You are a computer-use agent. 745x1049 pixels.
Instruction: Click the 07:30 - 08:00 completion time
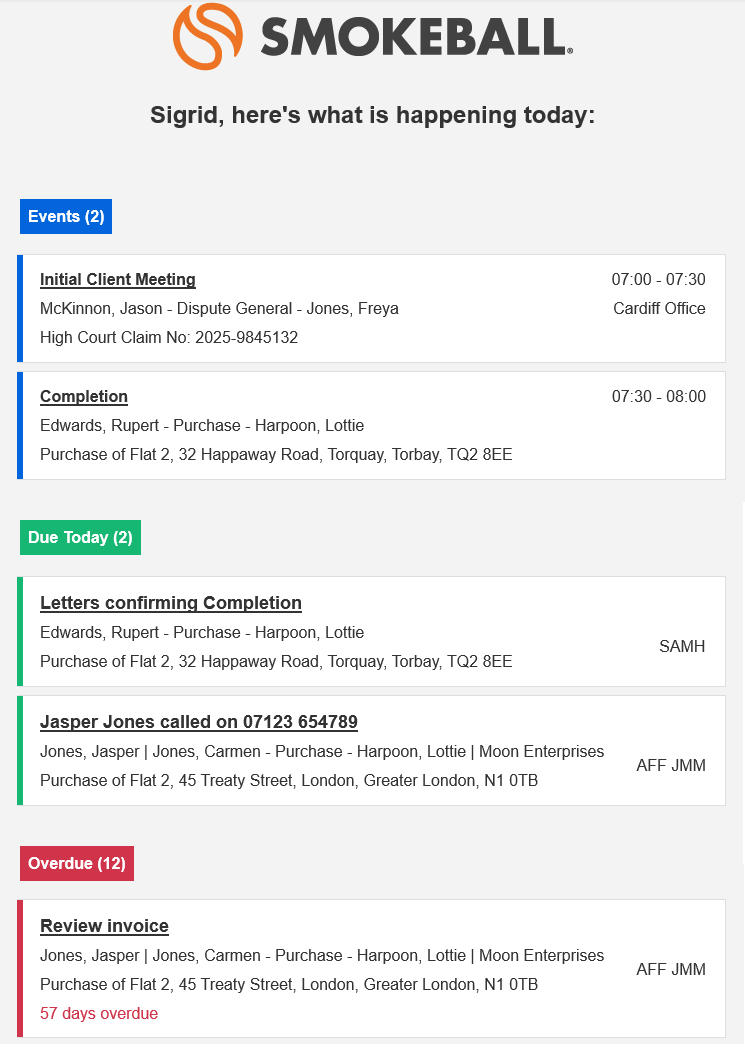click(x=659, y=397)
